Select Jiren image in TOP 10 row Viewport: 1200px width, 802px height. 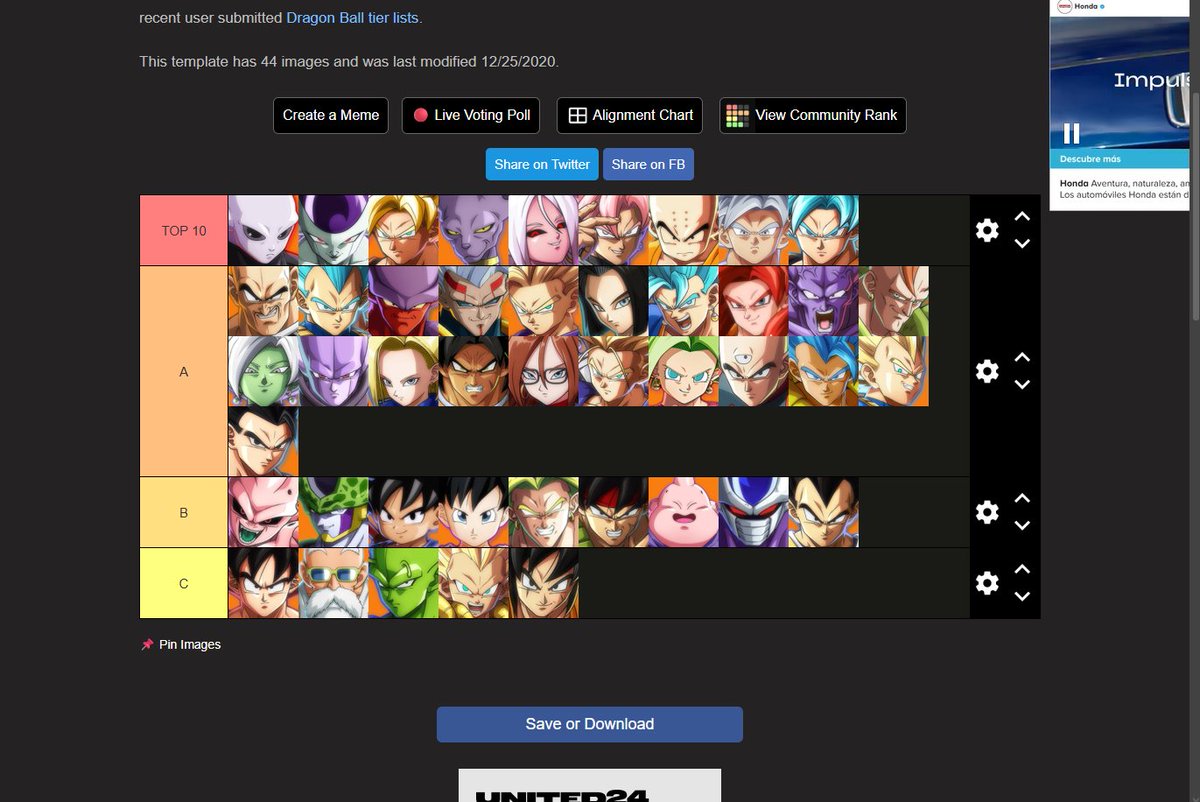[x=264, y=231]
